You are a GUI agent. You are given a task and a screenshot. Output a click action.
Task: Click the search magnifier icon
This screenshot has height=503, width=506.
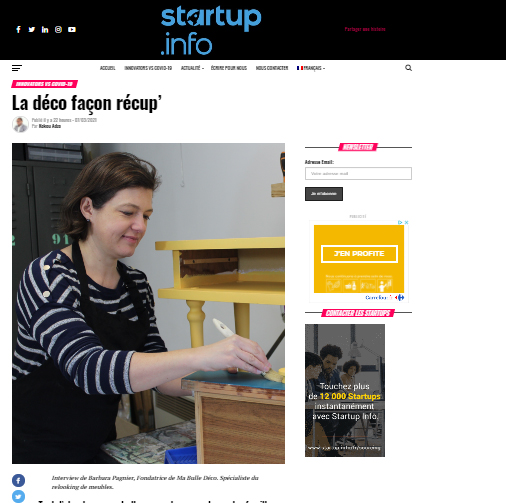(408, 68)
